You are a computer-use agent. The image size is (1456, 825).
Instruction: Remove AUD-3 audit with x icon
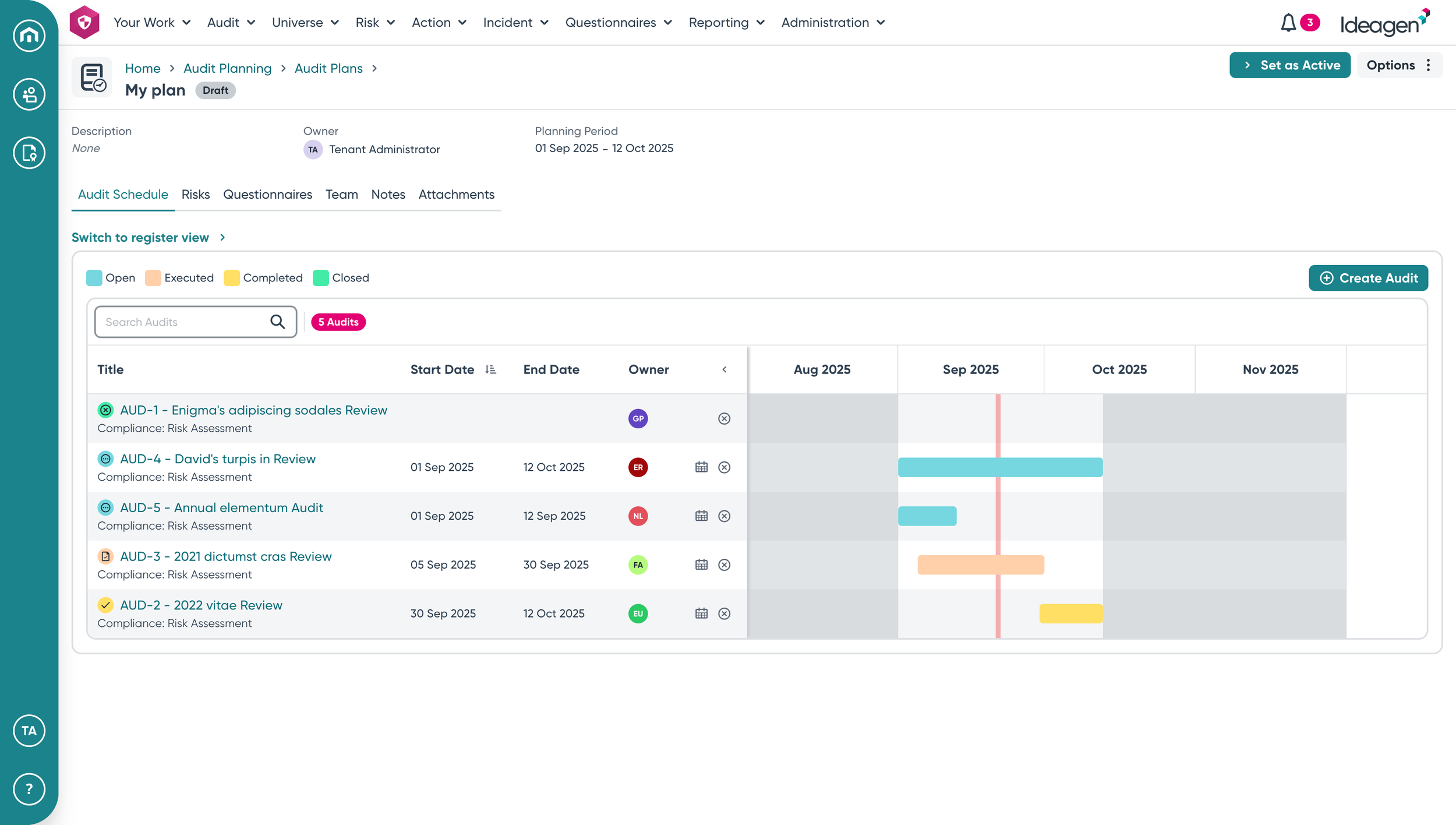[x=724, y=565]
